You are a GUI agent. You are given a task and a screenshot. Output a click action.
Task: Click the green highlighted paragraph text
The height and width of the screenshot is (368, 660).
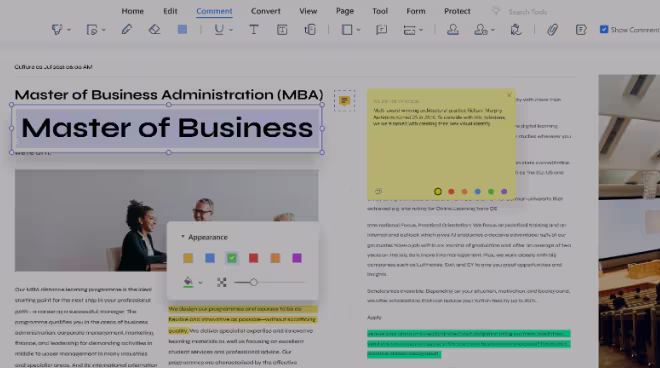pyautogui.click(x=468, y=344)
